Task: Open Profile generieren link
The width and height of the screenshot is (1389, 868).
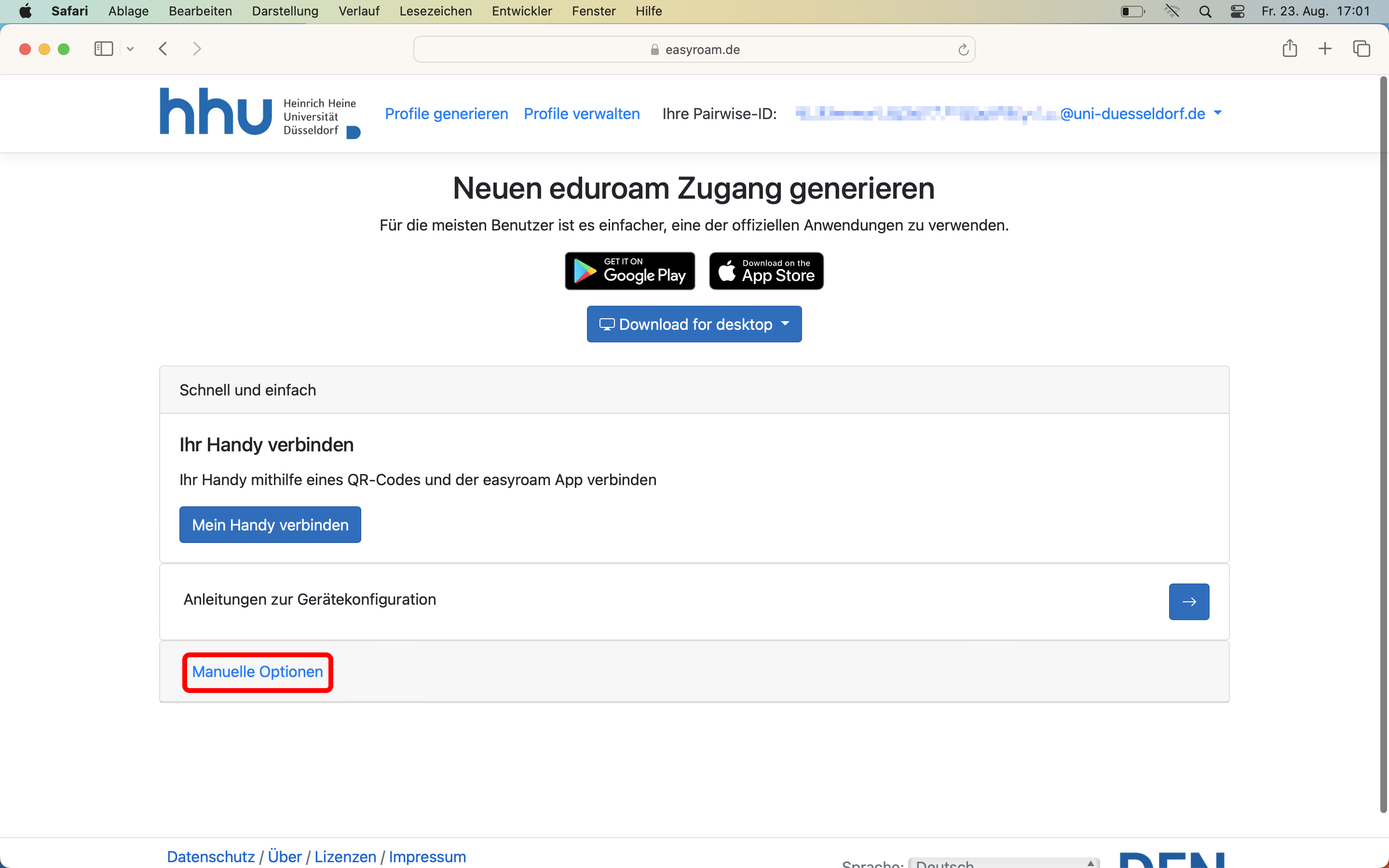Action: click(x=446, y=114)
